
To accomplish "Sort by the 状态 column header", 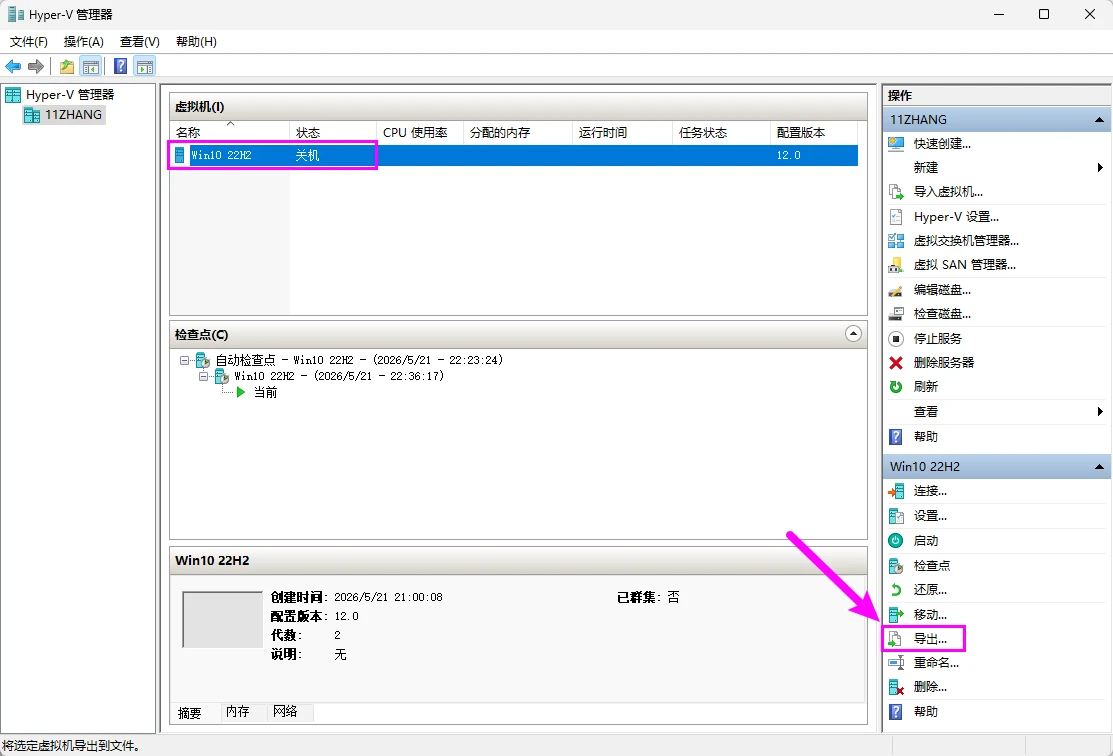I will click(332, 133).
